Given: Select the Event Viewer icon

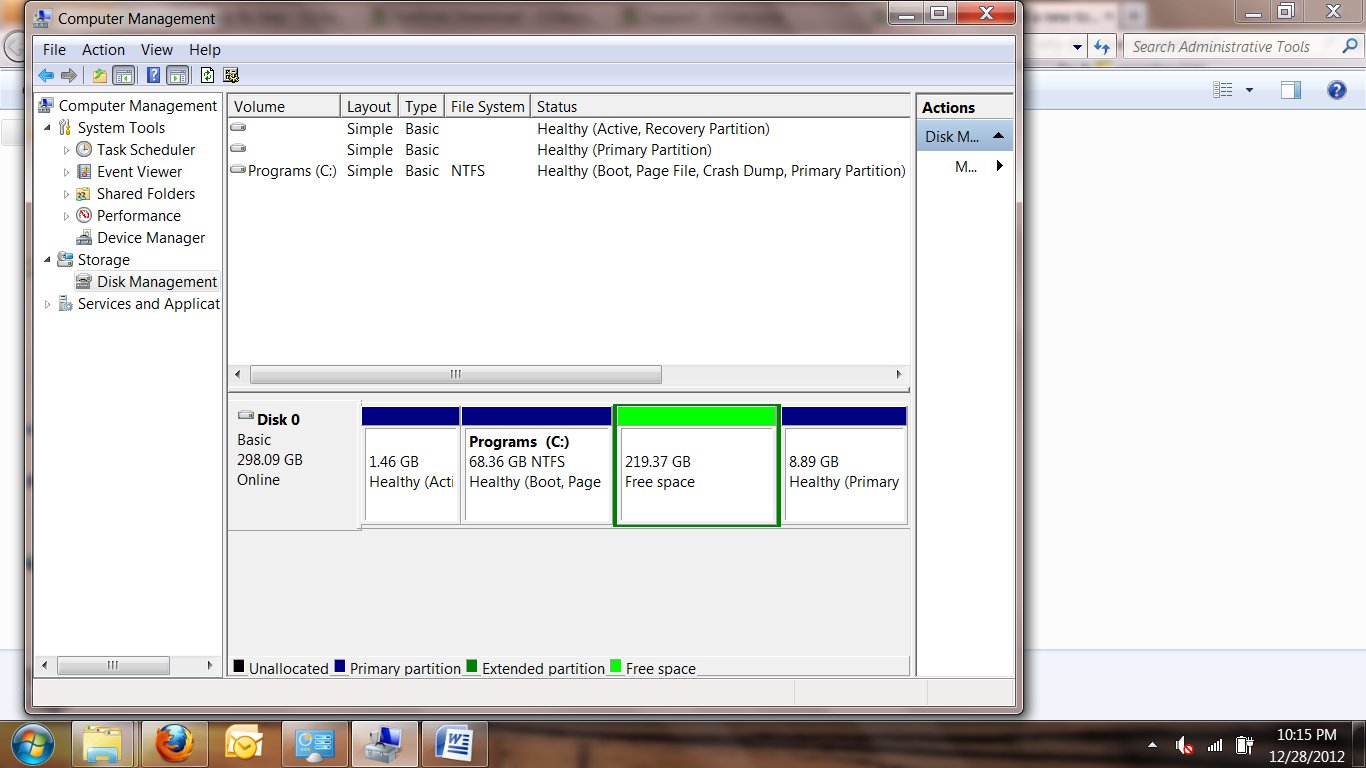Looking at the screenshot, I should tap(84, 172).
